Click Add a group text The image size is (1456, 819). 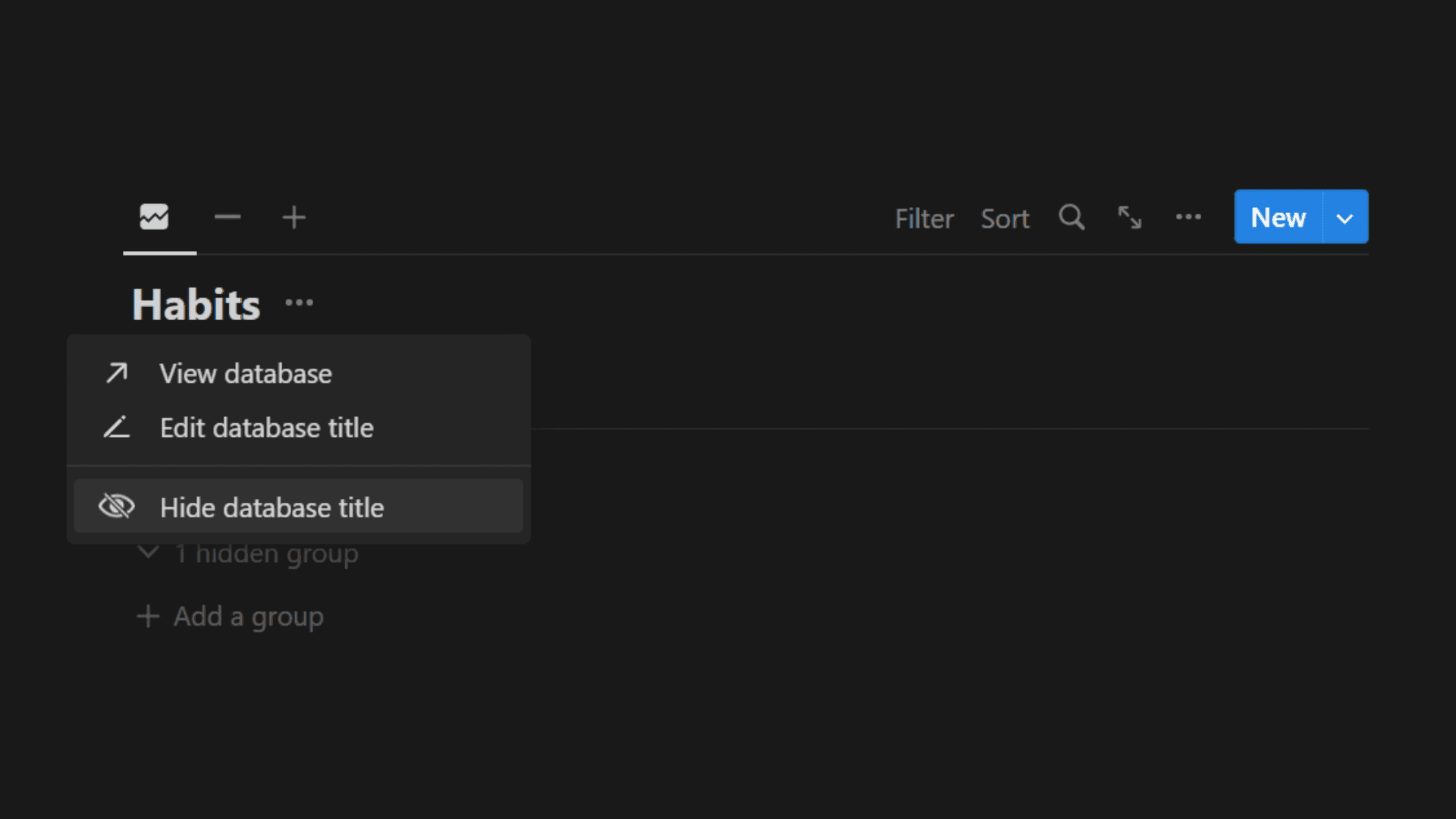[249, 617]
